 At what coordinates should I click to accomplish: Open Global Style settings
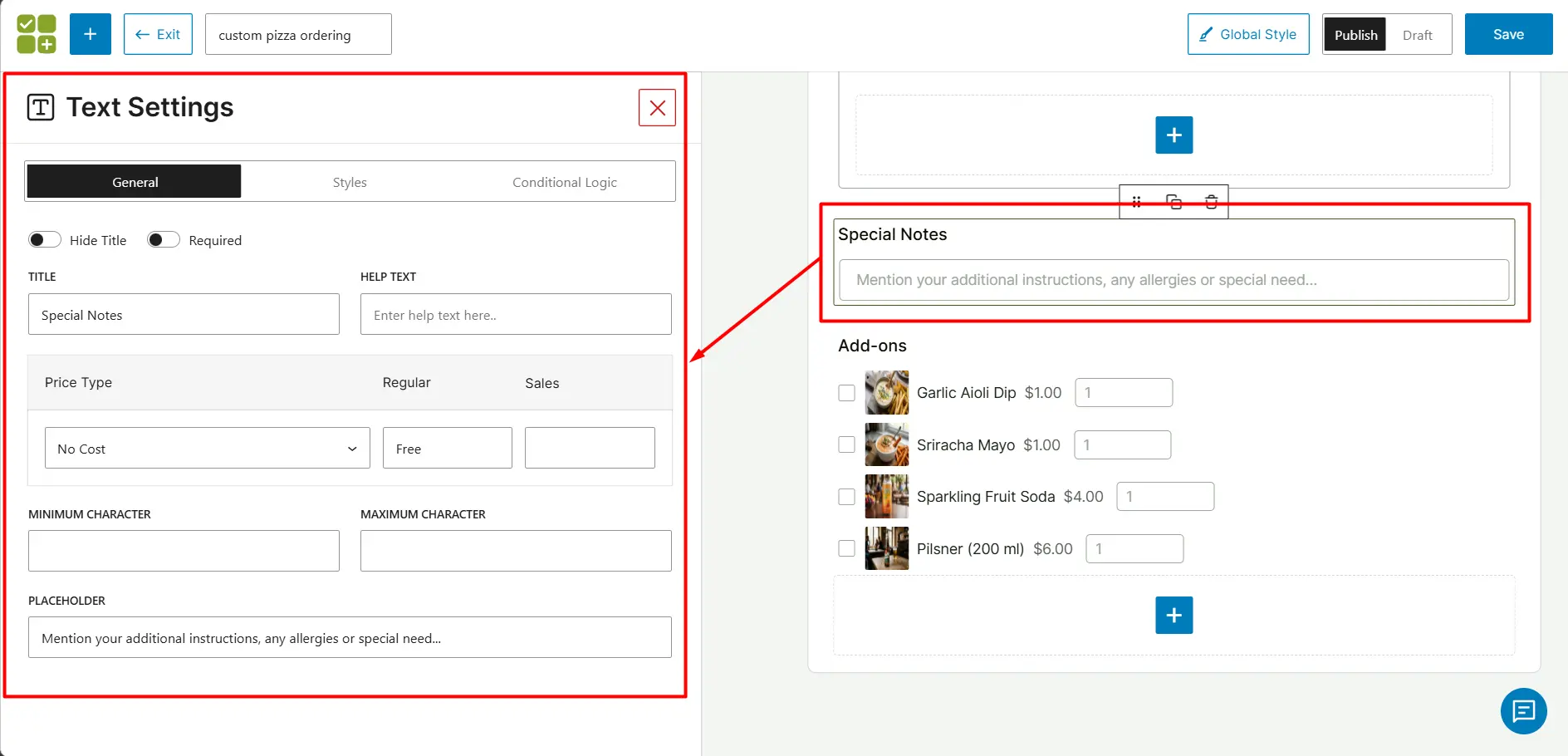coord(1247,34)
